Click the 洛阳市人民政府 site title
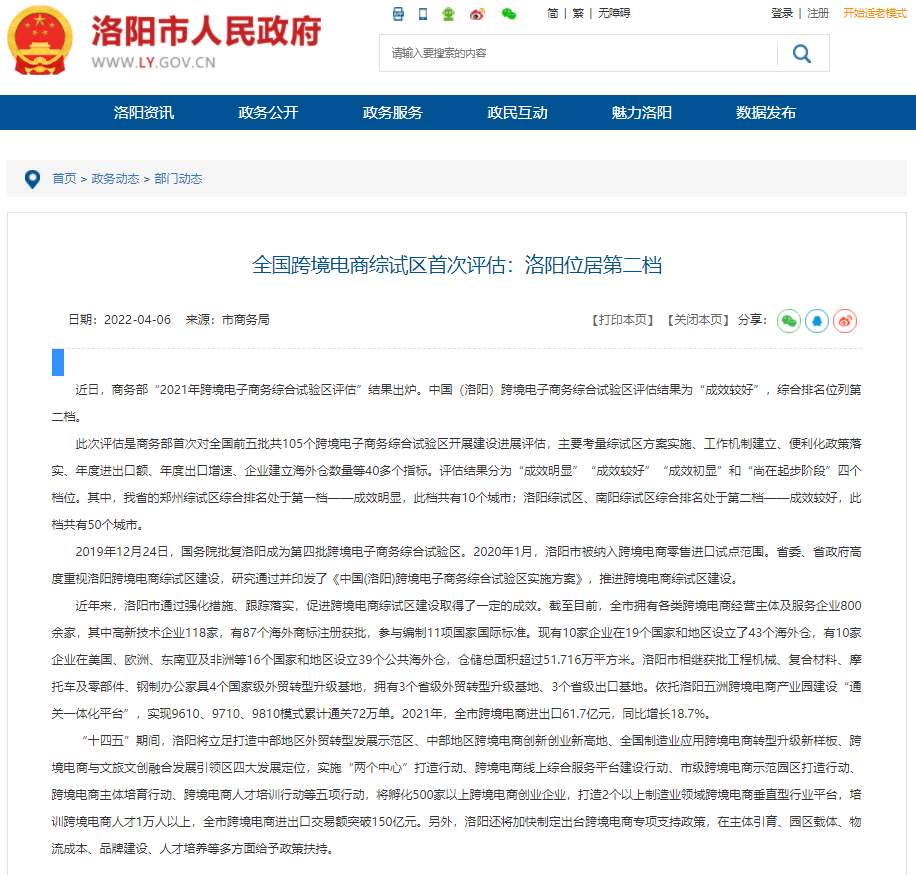The width and height of the screenshot is (916, 875). pyautogui.click(x=206, y=31)
